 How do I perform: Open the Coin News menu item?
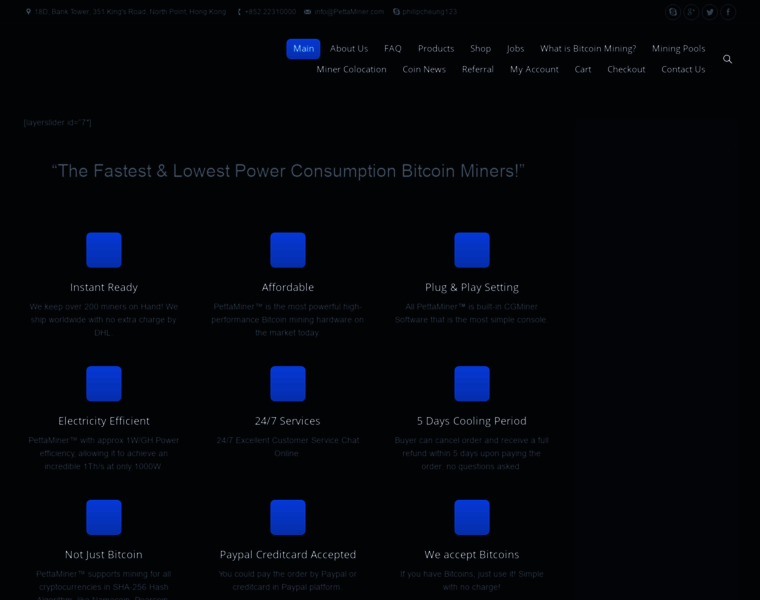424,70
